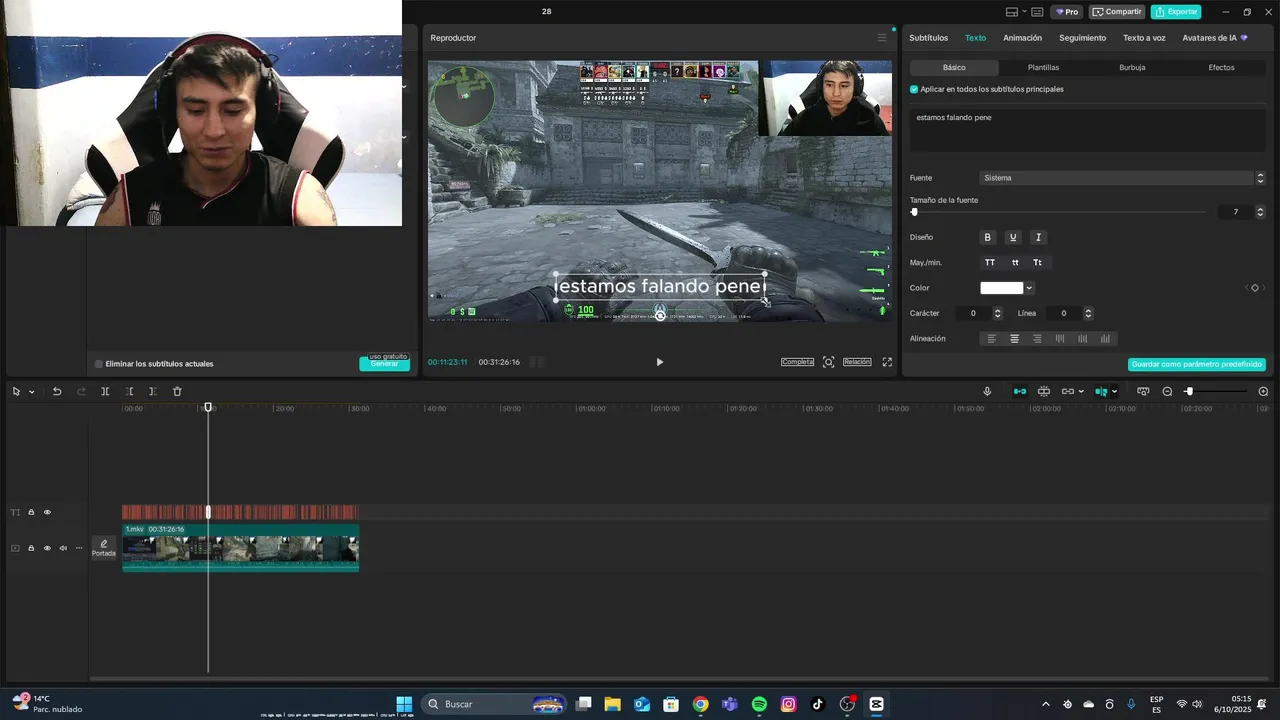This screenshot has width=1280, height=720.
Task: Toggle main track magnet snapping
Action: coord(1020,391)
